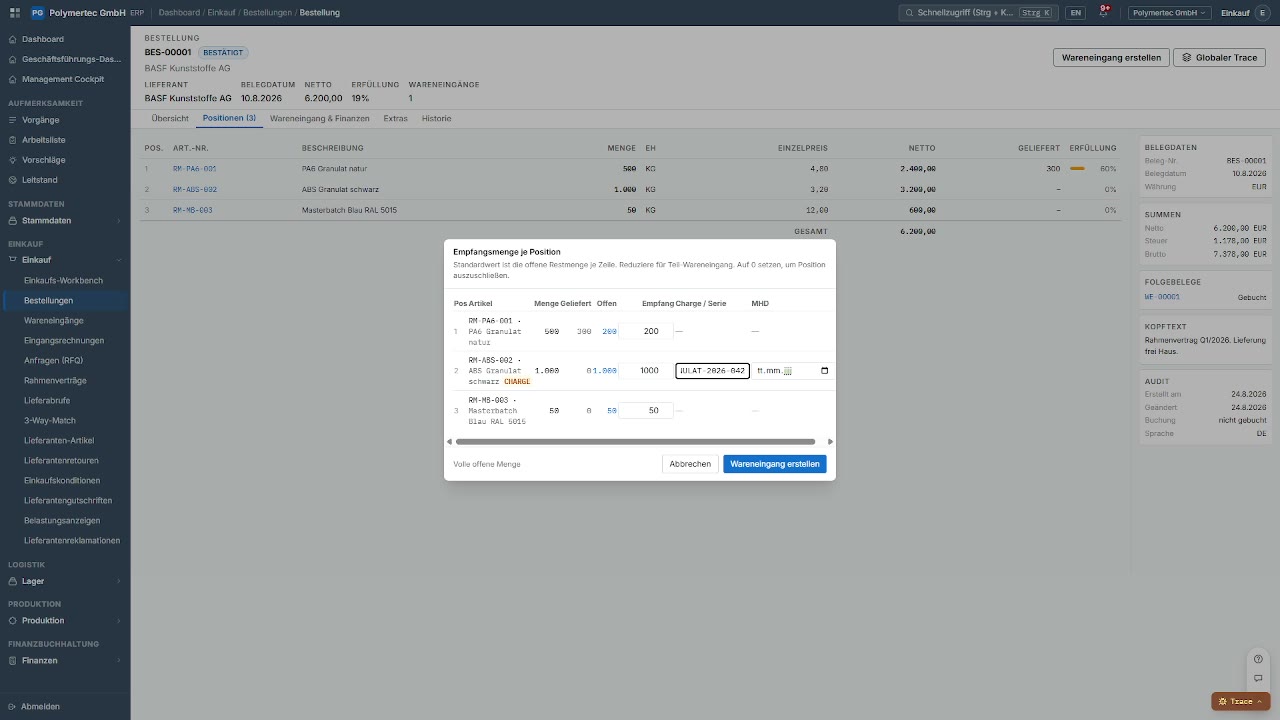This screenshot has width=1280, height=720.
Task: Click Volle offene Menge link
Action: coord(487,464)
